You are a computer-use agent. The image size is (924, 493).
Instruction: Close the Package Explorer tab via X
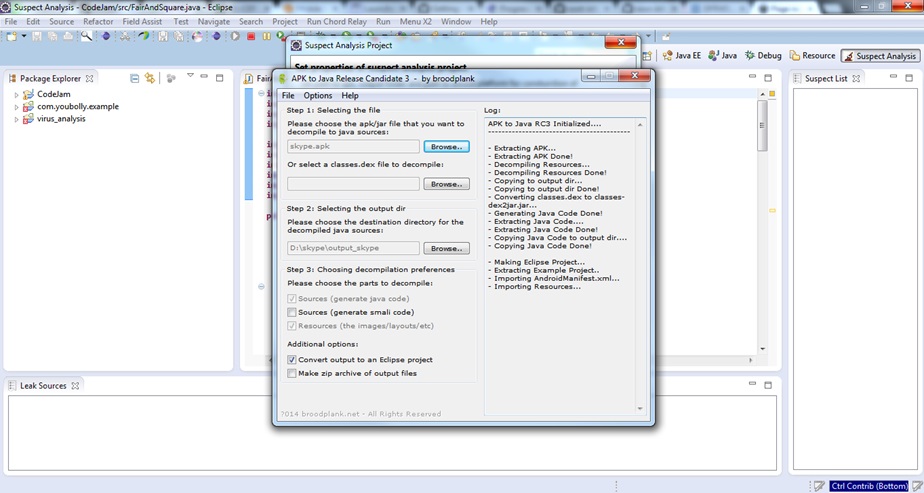[89, 78]
